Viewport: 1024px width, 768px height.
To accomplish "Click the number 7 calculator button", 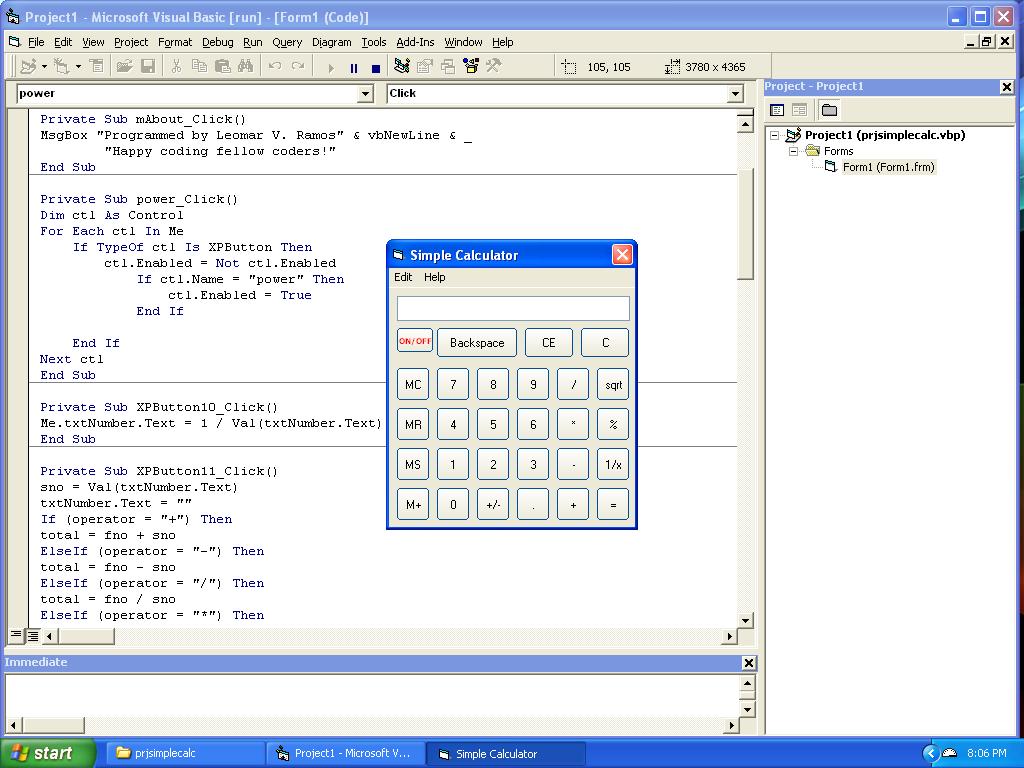I will pyautogui.click(x=453, y=385).
